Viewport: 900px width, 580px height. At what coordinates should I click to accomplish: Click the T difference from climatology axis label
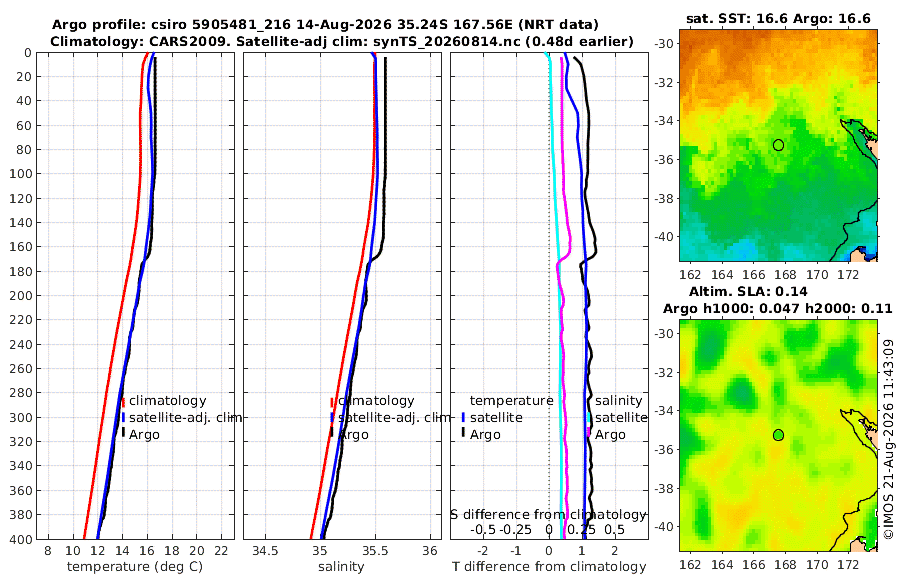(x=549, y=567)
